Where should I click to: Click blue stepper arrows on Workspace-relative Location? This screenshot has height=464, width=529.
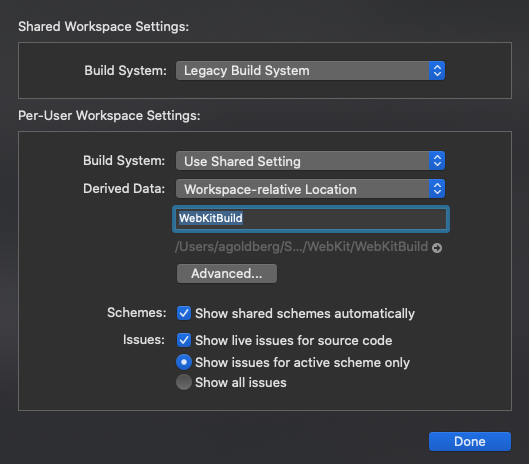[x=437, y=189]
